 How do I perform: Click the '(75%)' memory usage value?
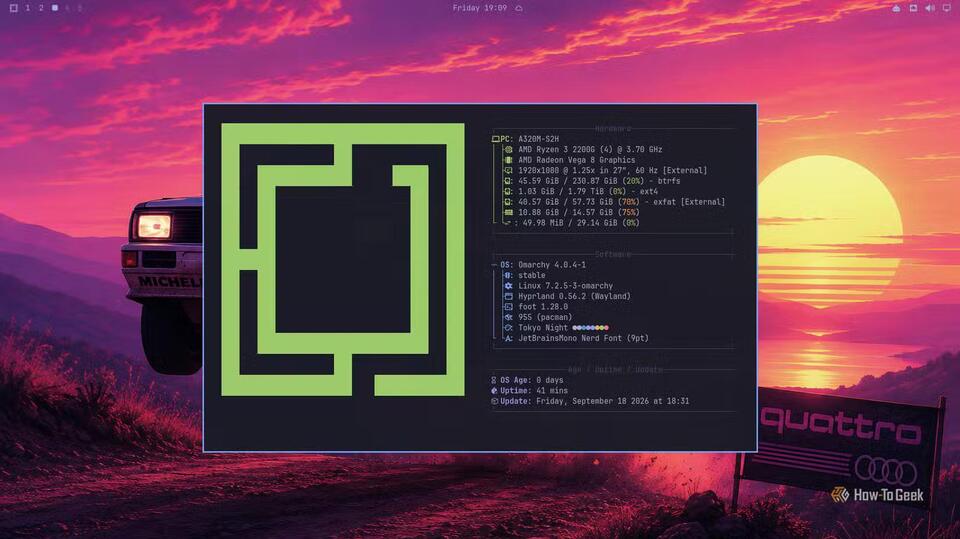click(x=629, y=213)
